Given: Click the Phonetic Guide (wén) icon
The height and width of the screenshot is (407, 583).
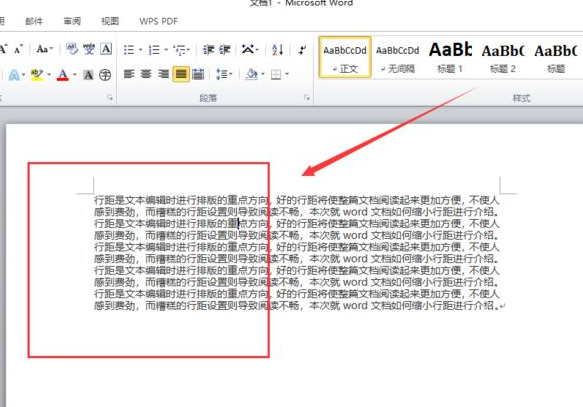Looking at the screenshot, I should tap(89, 49).
